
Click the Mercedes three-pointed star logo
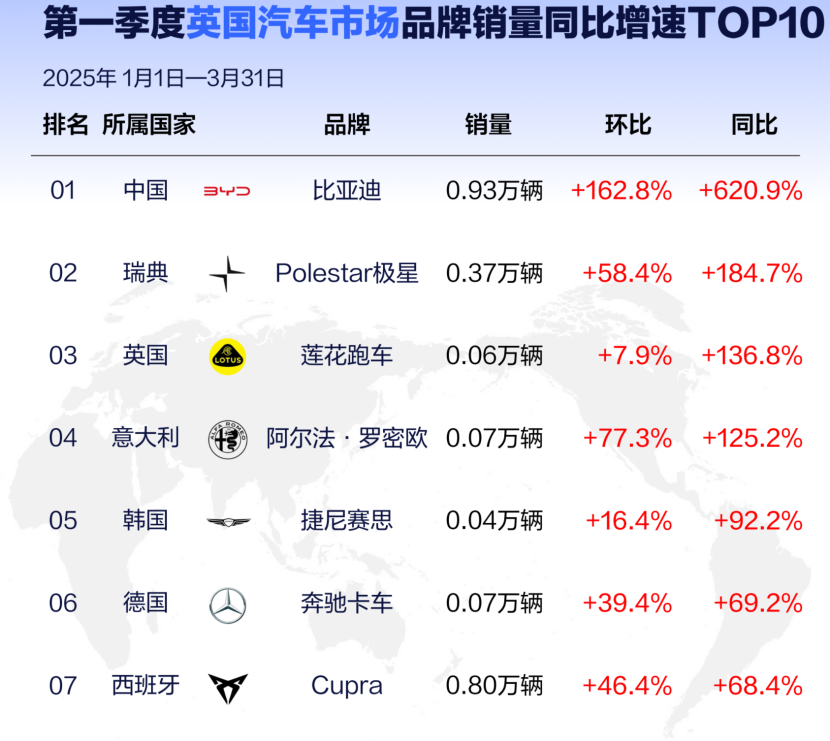point(228,605)
